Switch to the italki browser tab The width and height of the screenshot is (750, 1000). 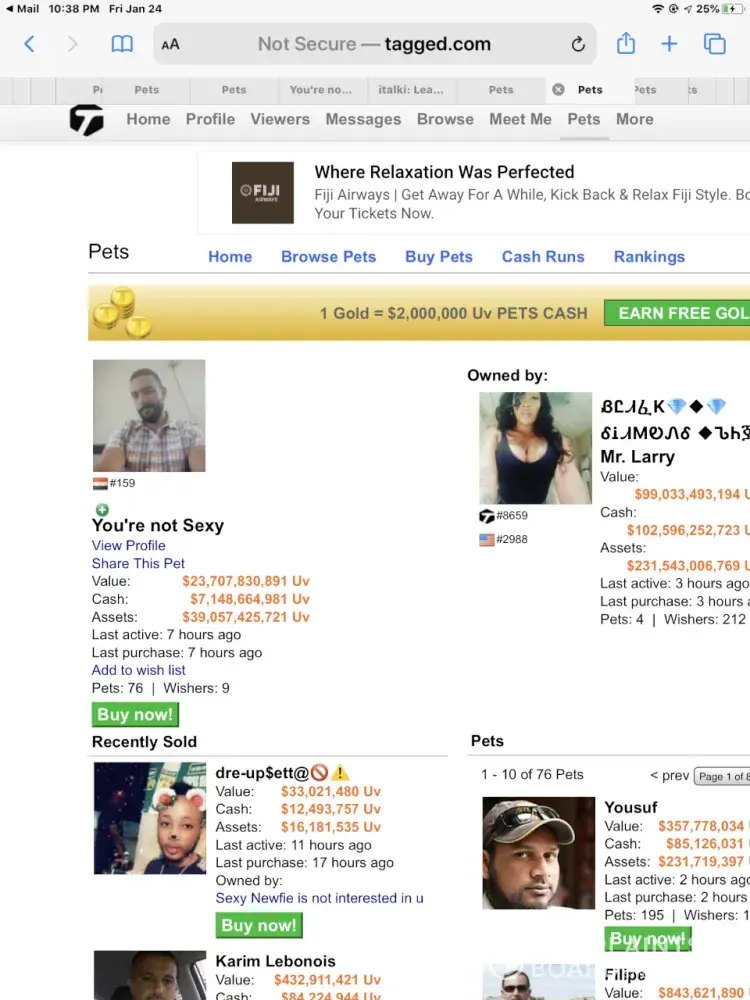(x=411, y=90)
